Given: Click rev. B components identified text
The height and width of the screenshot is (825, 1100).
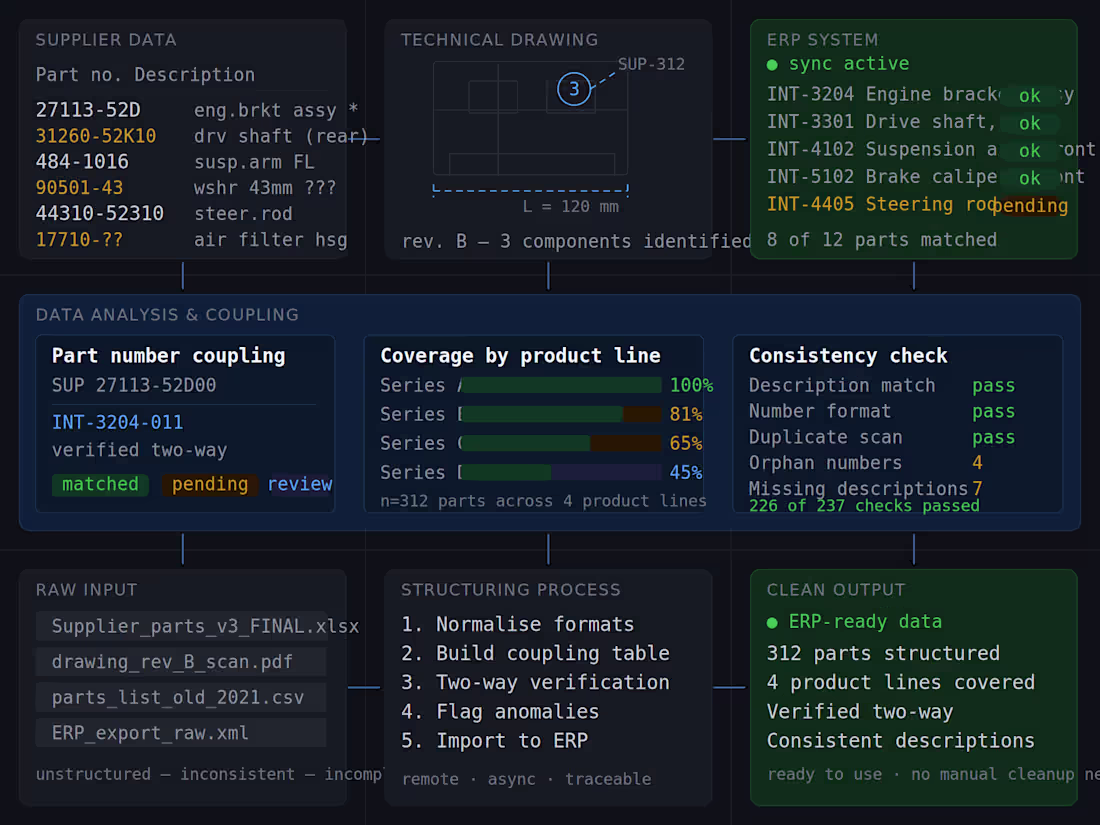Looking at the screenshot, I should 576,241.
